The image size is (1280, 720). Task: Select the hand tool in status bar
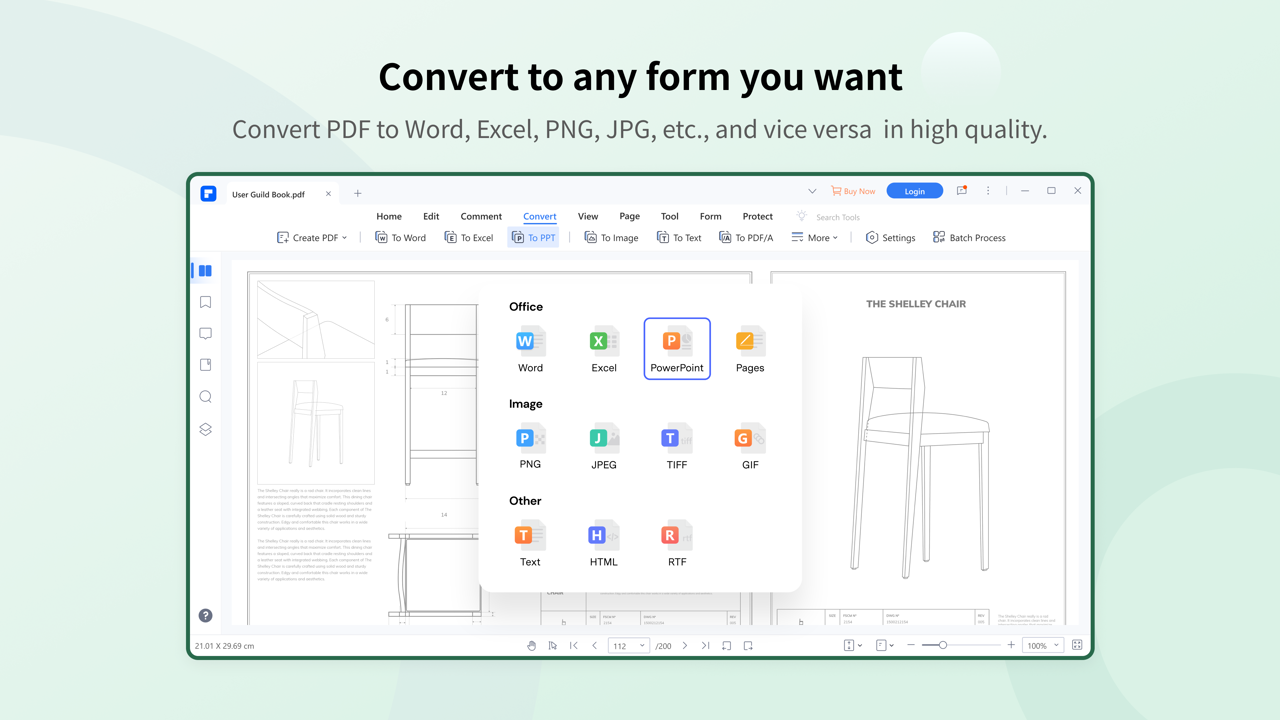(x=532, y=646)
